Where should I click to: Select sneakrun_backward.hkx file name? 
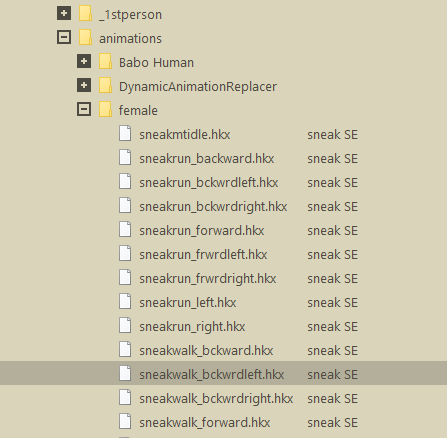207,159
